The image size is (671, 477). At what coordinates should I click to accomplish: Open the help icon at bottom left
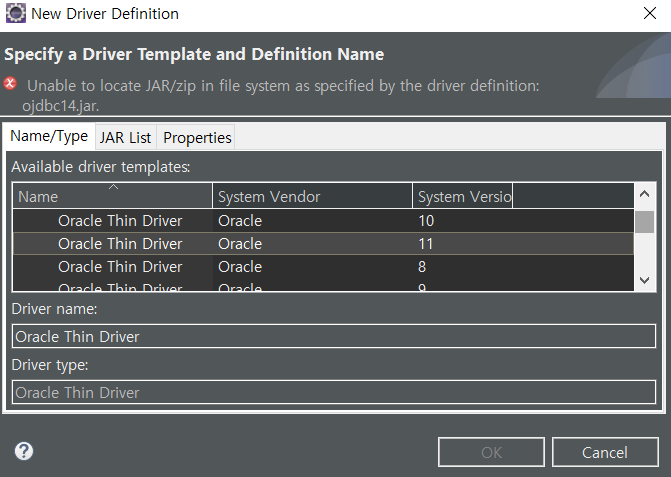[x=24, y=451]
